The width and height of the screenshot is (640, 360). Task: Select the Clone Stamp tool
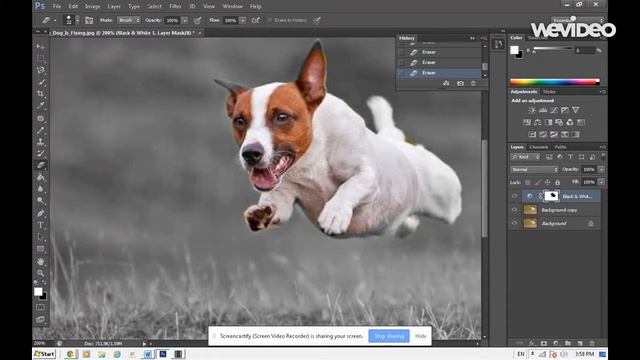point(40,142)
